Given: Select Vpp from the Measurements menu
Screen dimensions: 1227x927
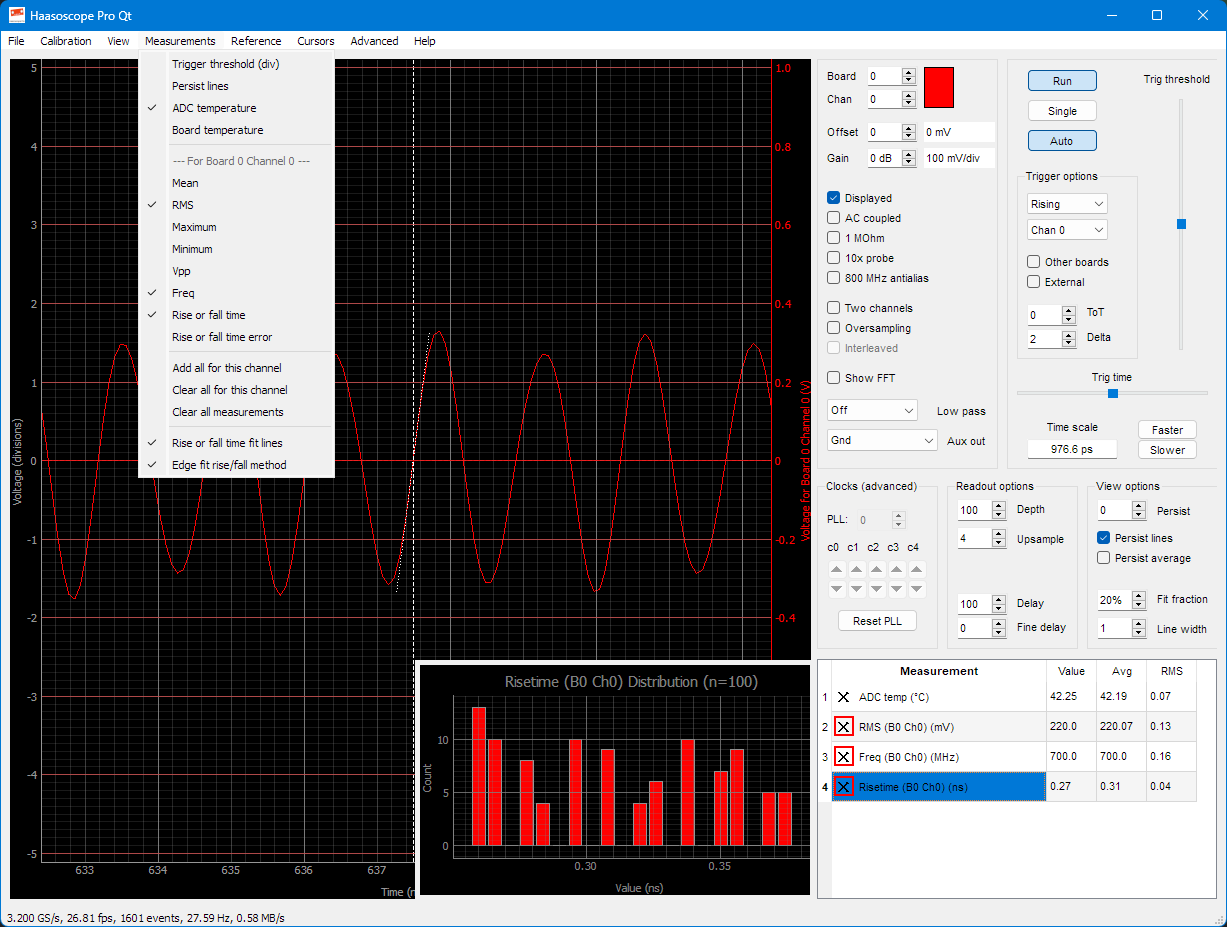Looking at the screenshot, I should (x=181, y=271).
